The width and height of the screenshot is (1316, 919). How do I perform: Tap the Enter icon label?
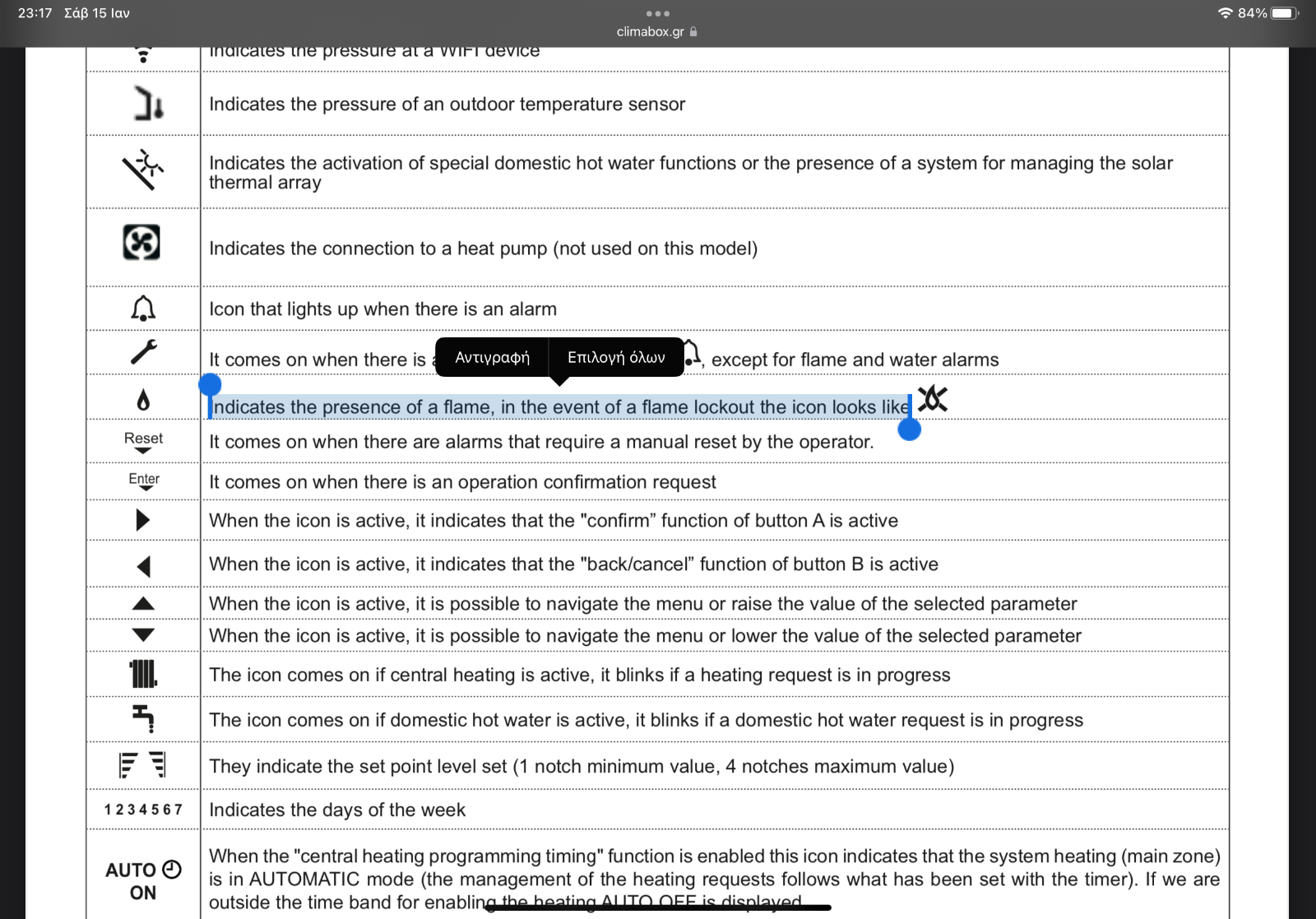[x=144, y=481]
